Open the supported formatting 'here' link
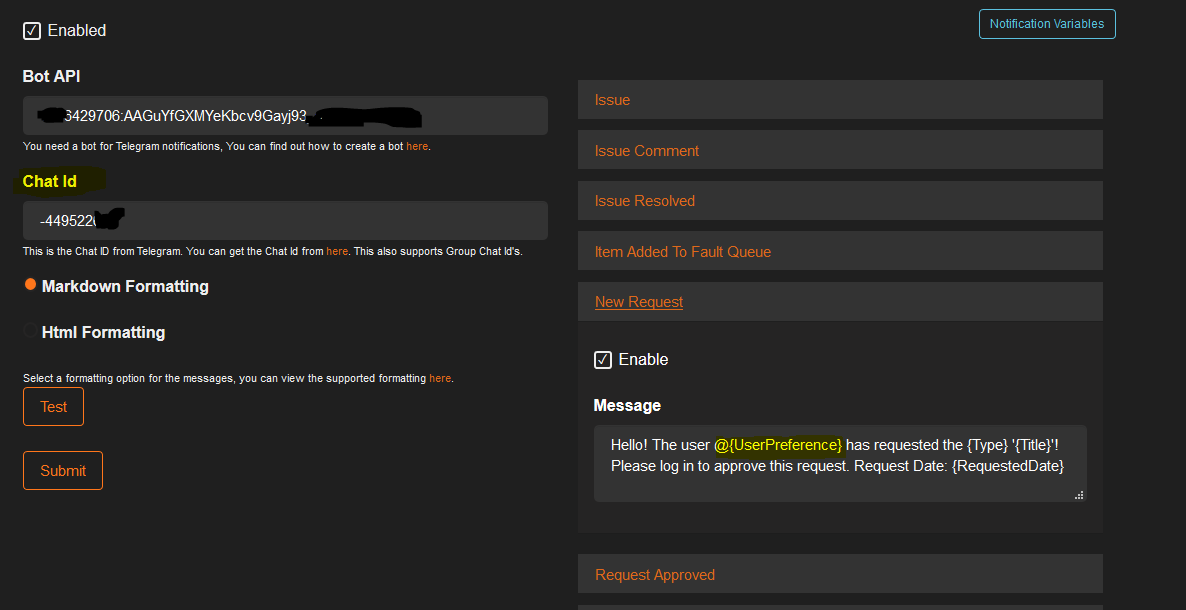 (440, 378)
